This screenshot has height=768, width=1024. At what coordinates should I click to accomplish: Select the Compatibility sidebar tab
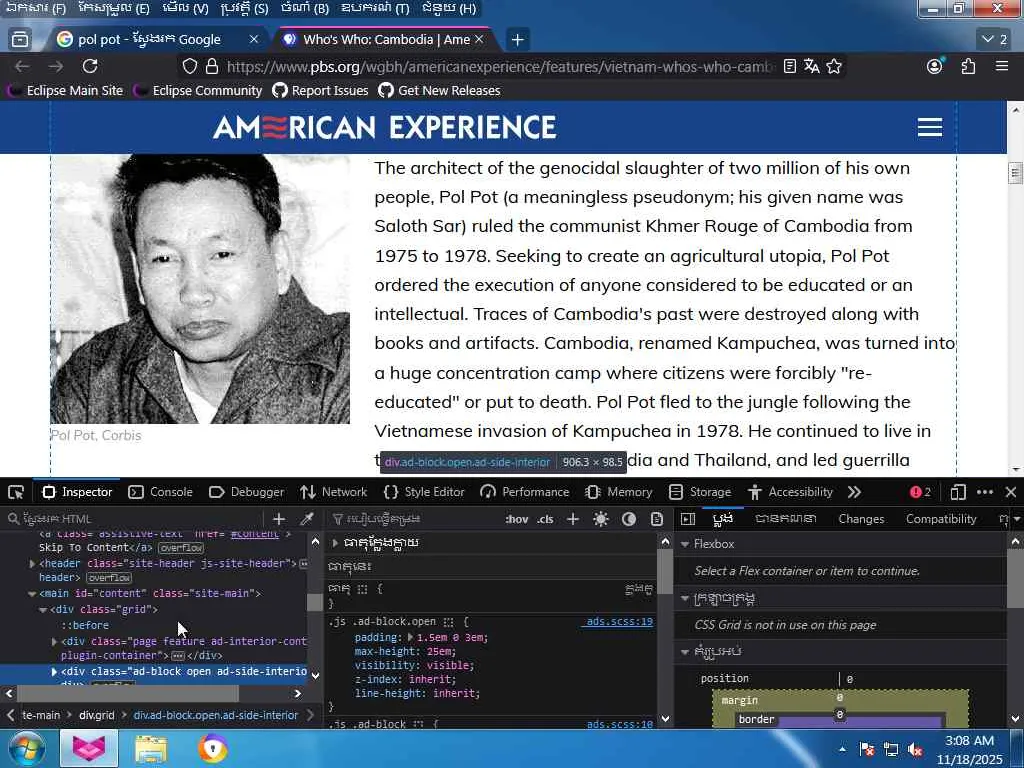click(x=941, y=519)
